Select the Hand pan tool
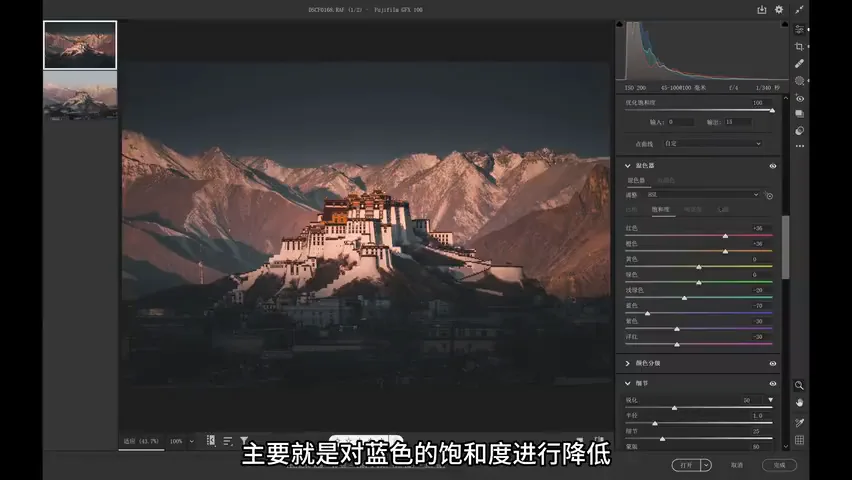The width and height of the screenshot is (852, 480). (799, 403)
